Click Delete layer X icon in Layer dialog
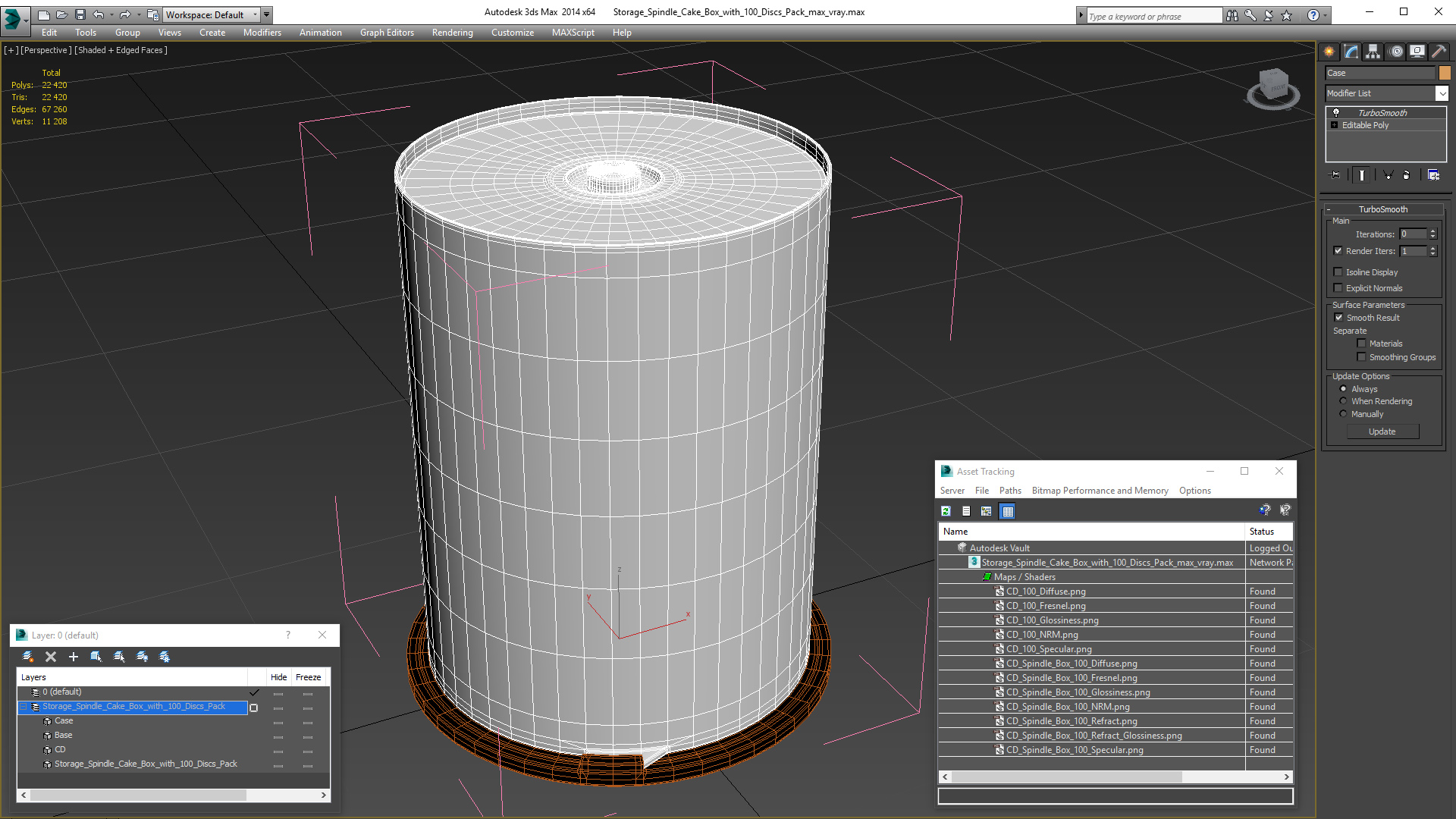Viewport: 1456px width, 819px height. coord(51,657)
